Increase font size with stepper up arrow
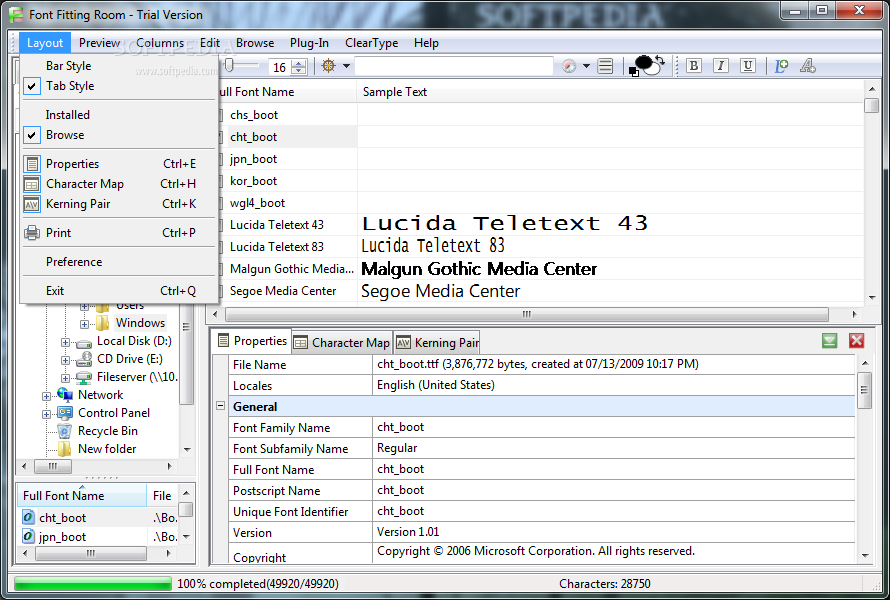The width and height of the screenshot is (890, 600). click(x=300, y=62)
